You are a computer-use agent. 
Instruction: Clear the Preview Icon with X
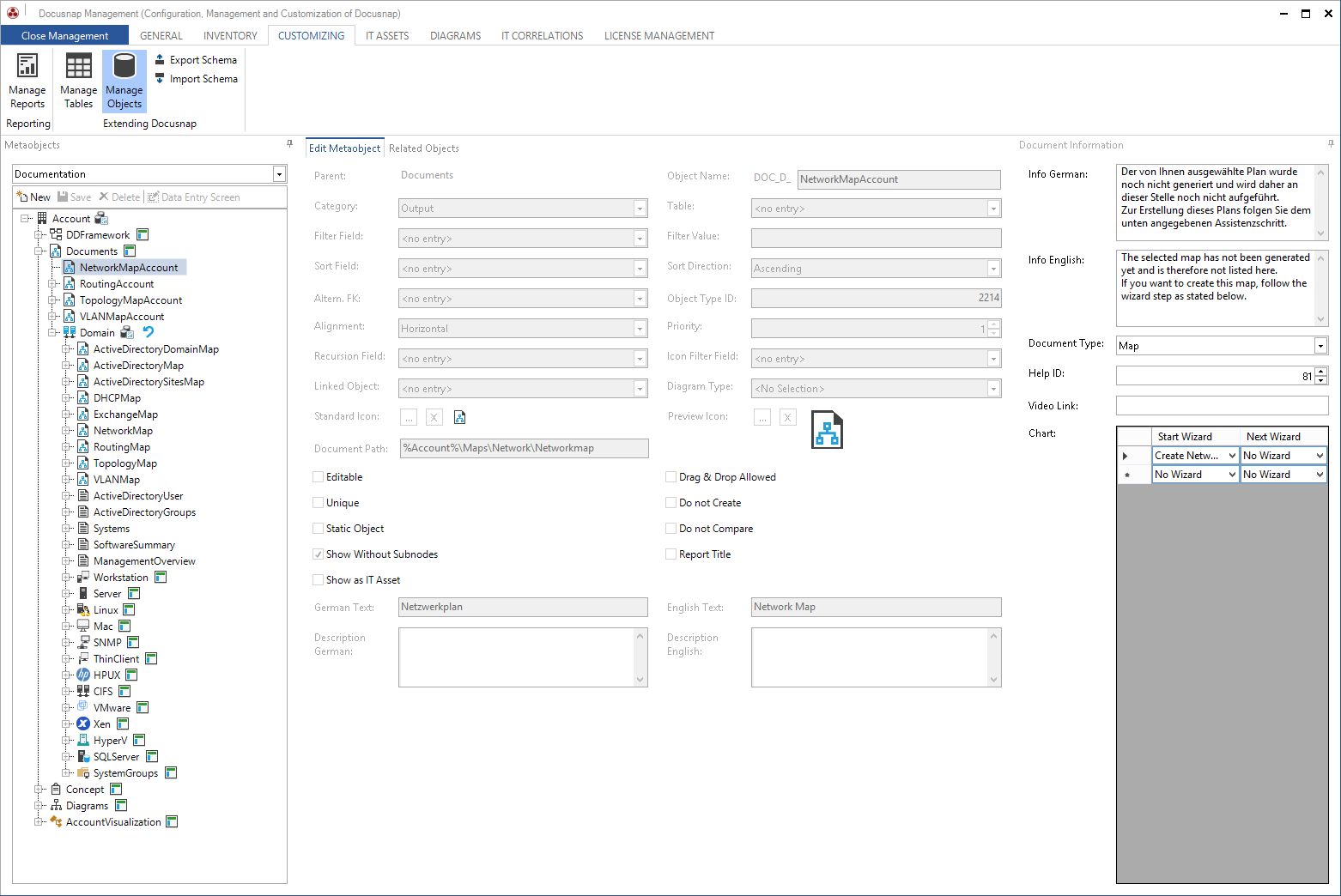[x=788, y=417]
